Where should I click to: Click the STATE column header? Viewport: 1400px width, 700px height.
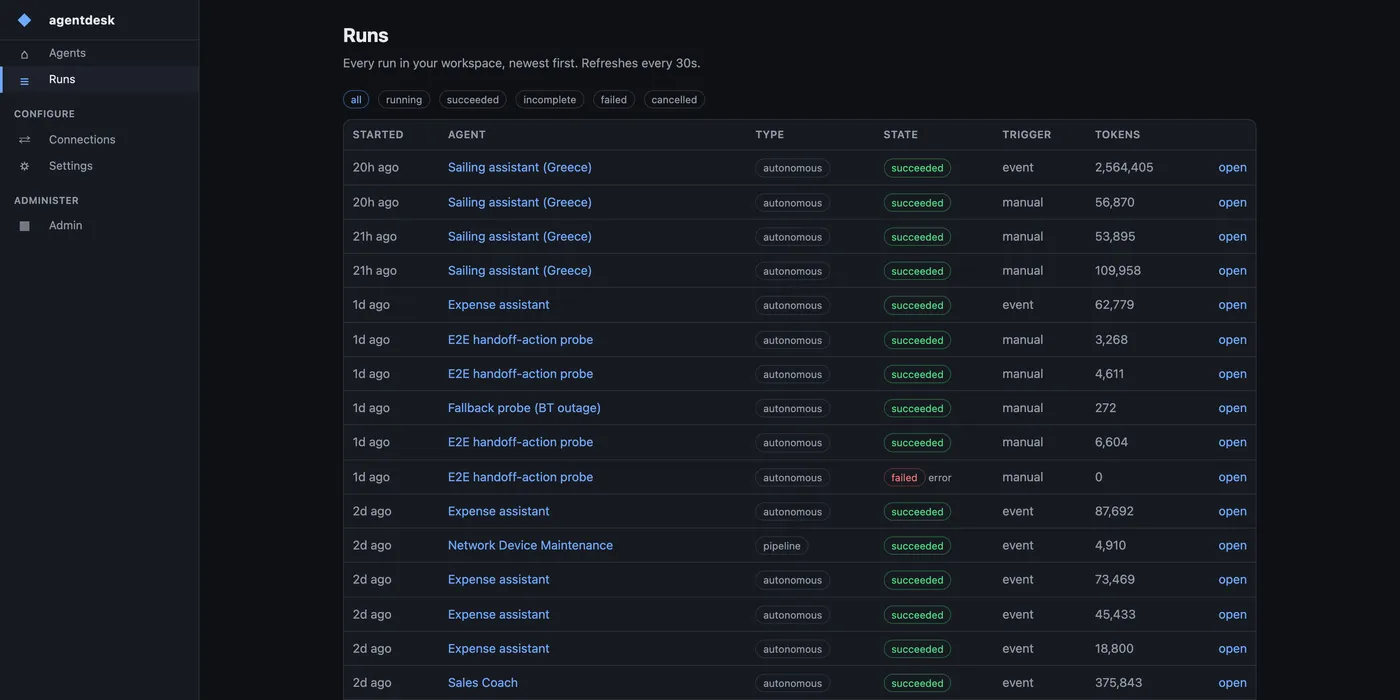coord(901,135)
